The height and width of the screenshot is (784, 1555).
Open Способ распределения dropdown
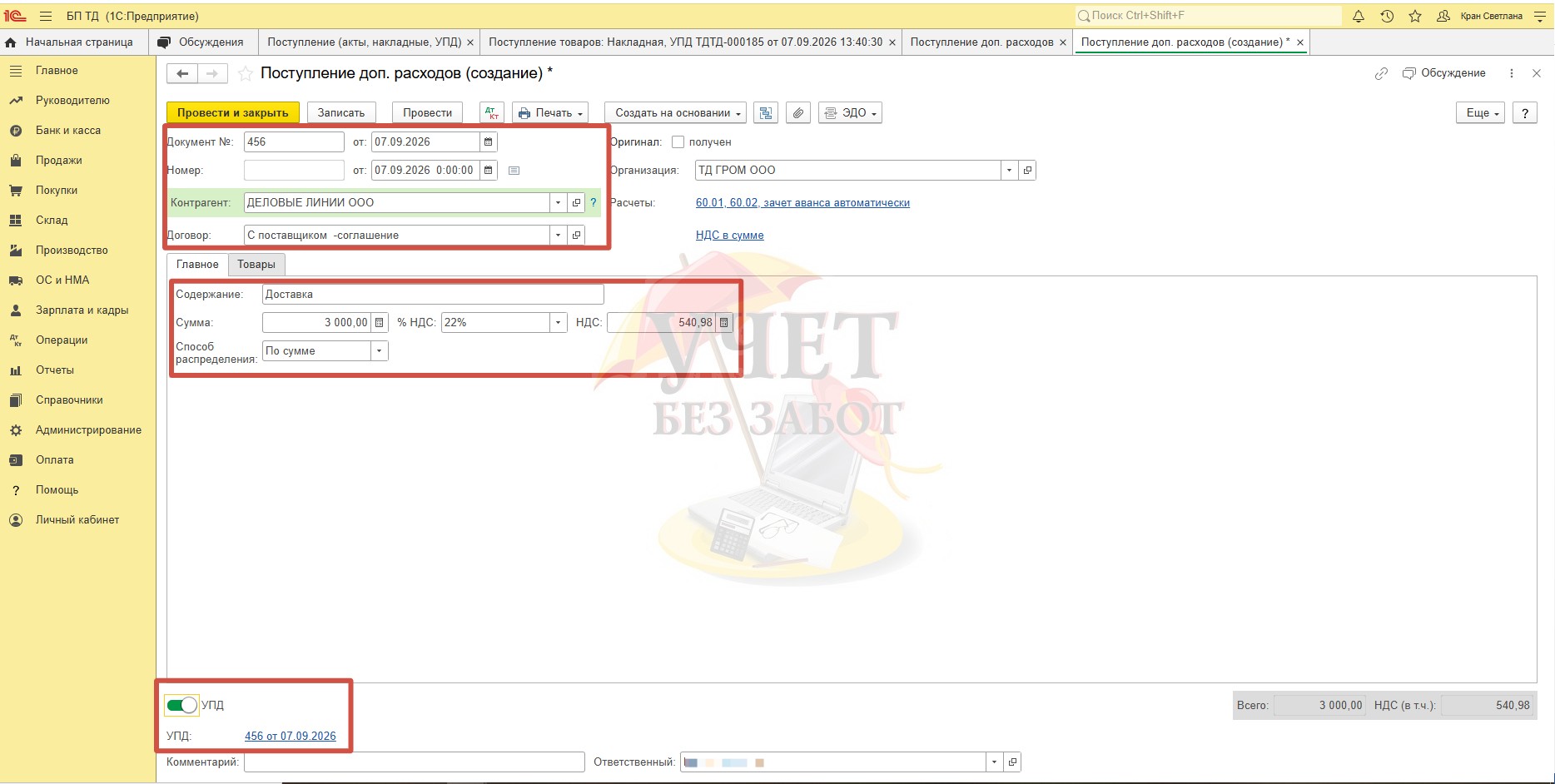(x=380, y=350)
